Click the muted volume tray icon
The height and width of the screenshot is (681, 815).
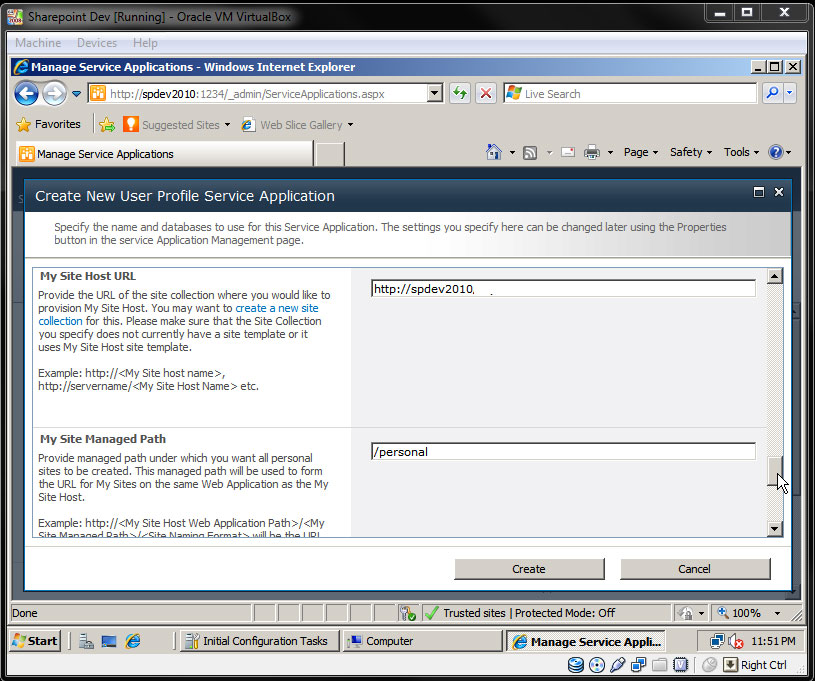click(x=735, y=641)
